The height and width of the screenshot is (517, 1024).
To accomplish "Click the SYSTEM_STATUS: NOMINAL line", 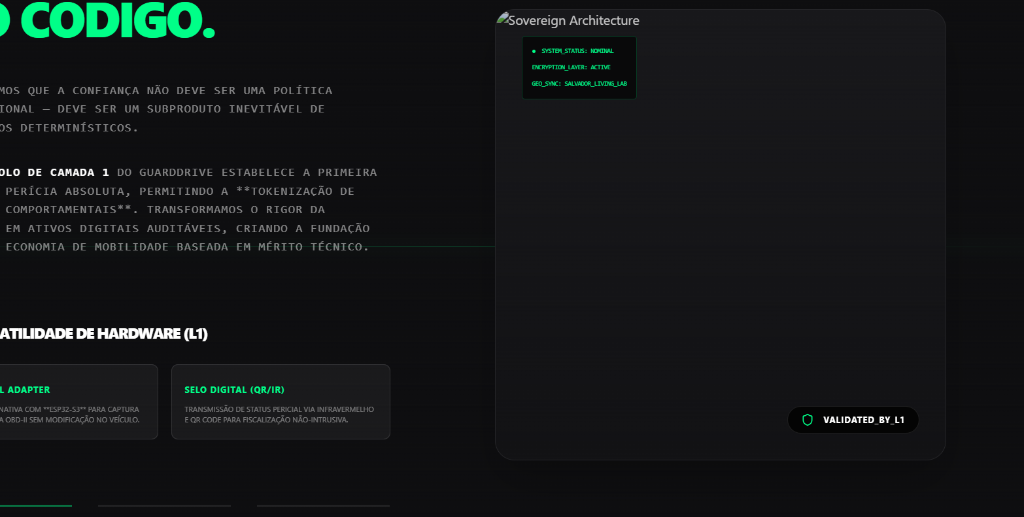I will point(577,51).
